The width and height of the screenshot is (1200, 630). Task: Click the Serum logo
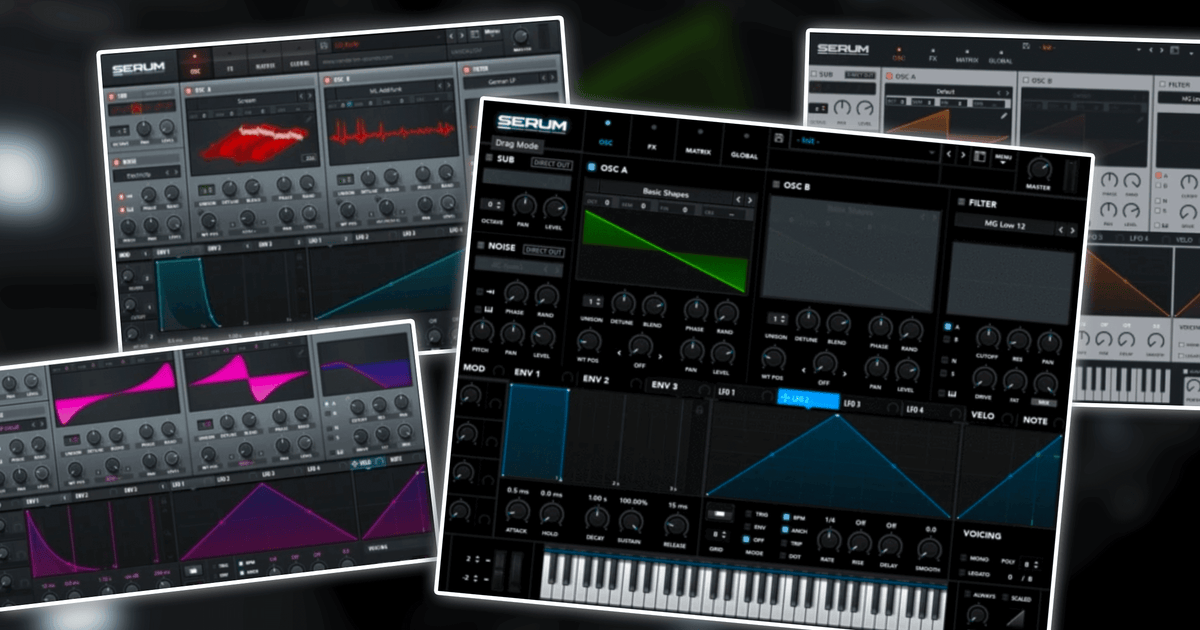pyautogui.click(x=531, y=123)
